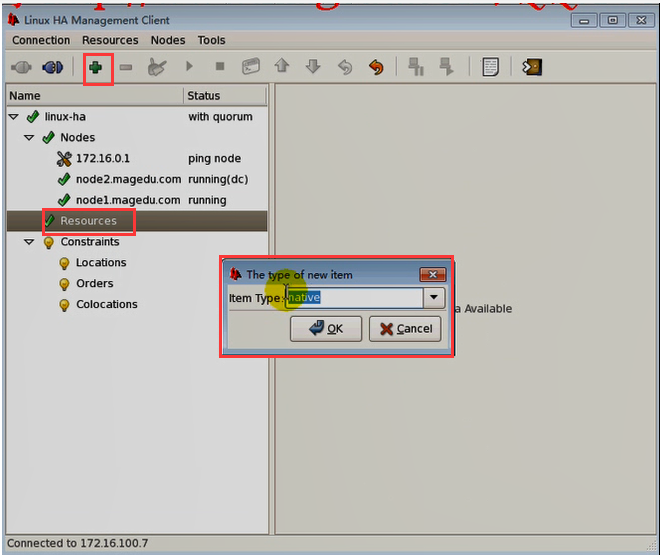660x555 pixels.
Task: Click the gray undo arrow icon
Action: point(345,67)
